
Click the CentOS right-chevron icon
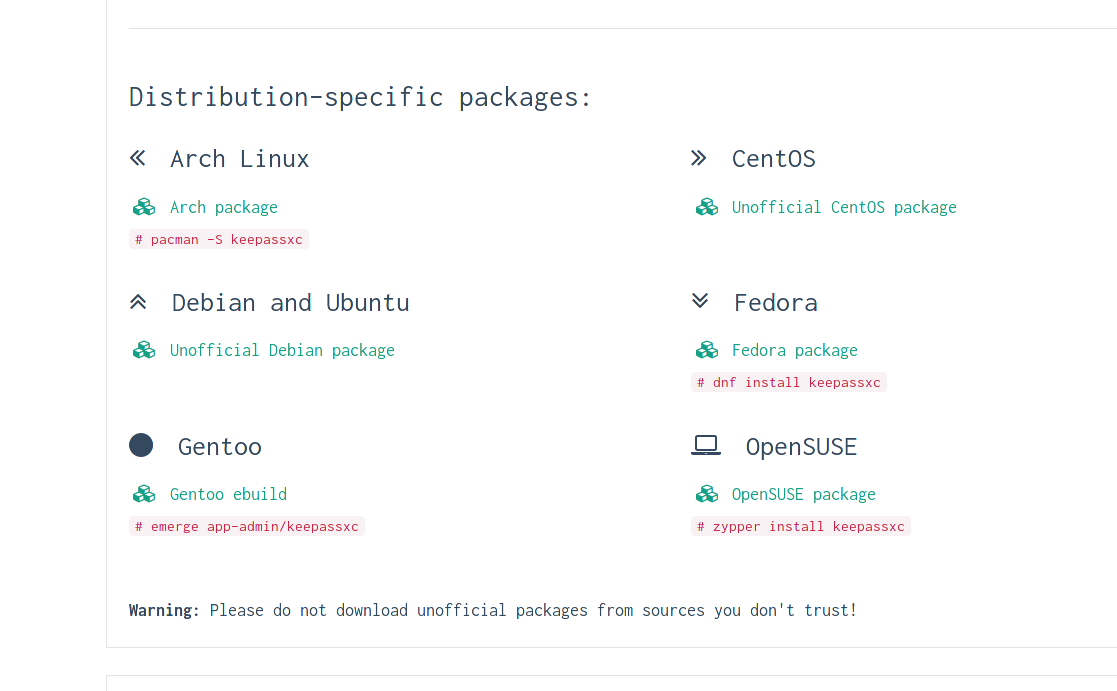(700, 157)
